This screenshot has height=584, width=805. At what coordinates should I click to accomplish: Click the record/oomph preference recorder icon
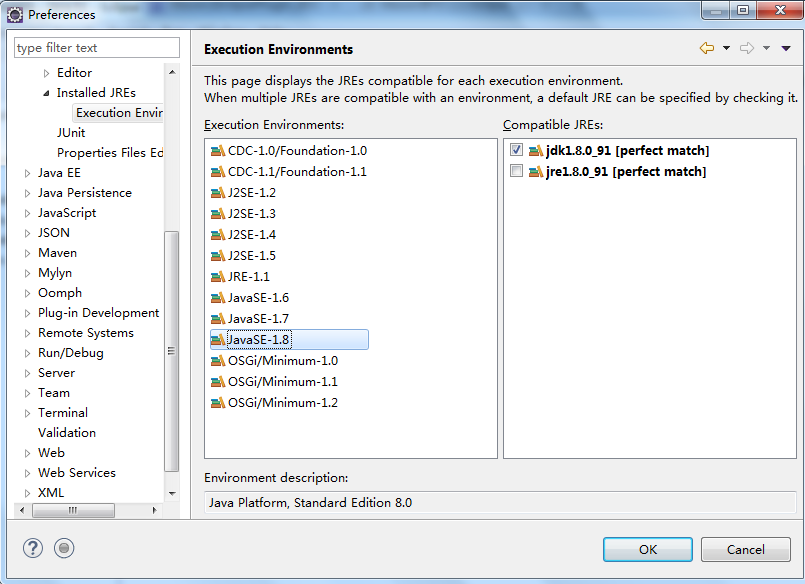point(64,548)
